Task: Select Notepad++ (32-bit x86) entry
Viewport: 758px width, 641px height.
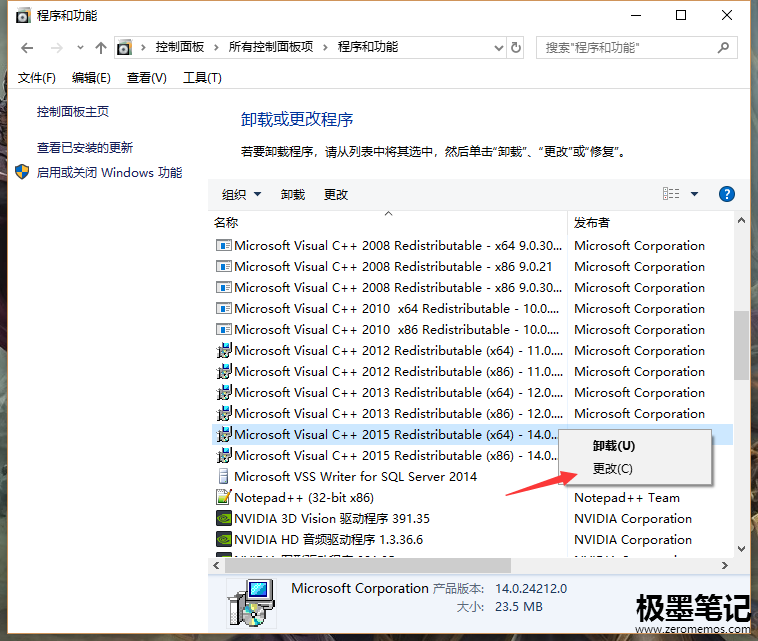Action: click(x=304, y=497)
